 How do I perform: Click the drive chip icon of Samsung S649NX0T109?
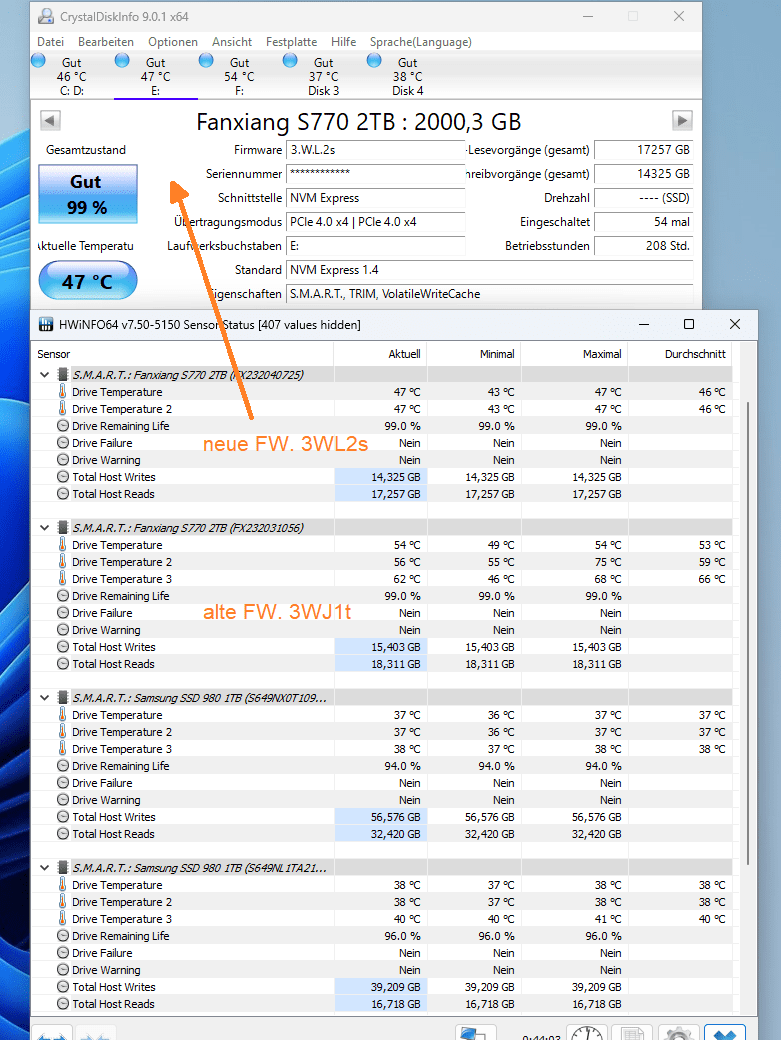point(63,698)
